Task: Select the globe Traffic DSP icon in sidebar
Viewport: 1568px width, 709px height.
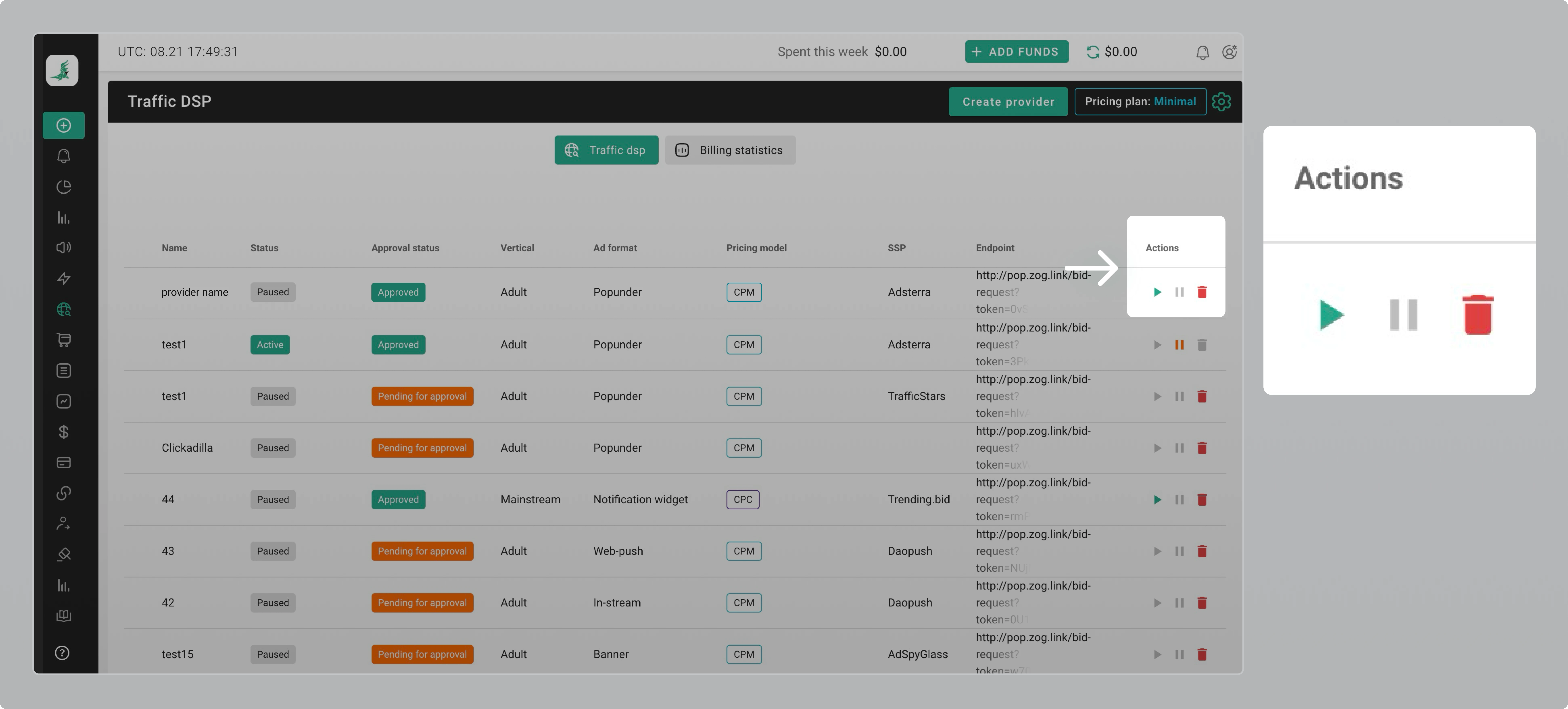Action: point(63,310)
